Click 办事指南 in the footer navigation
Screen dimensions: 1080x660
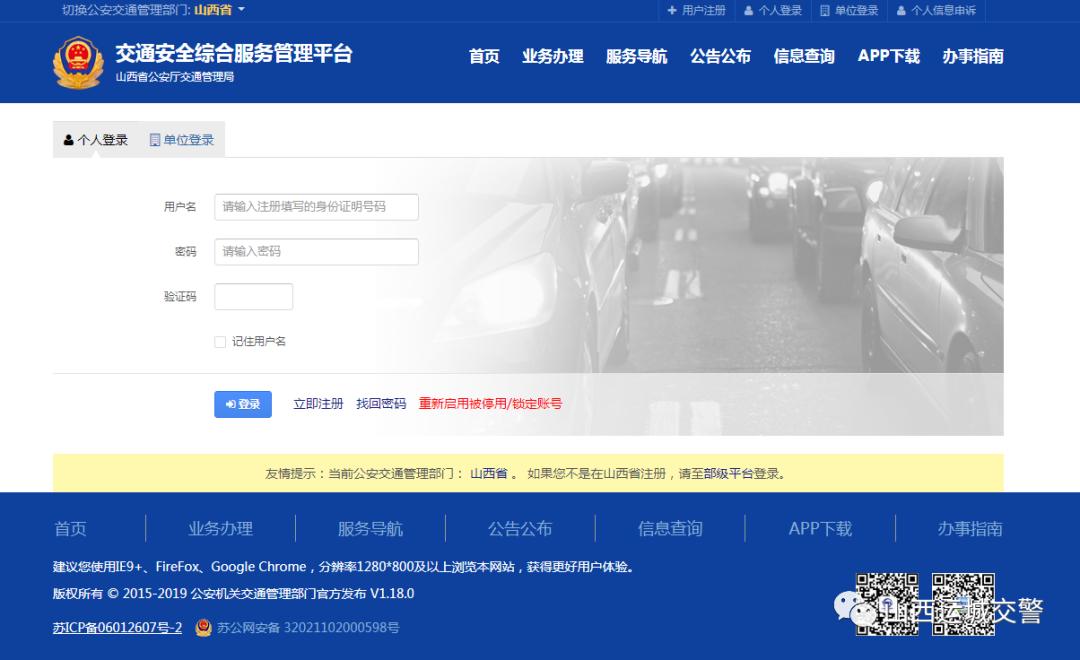coord(970,528)
